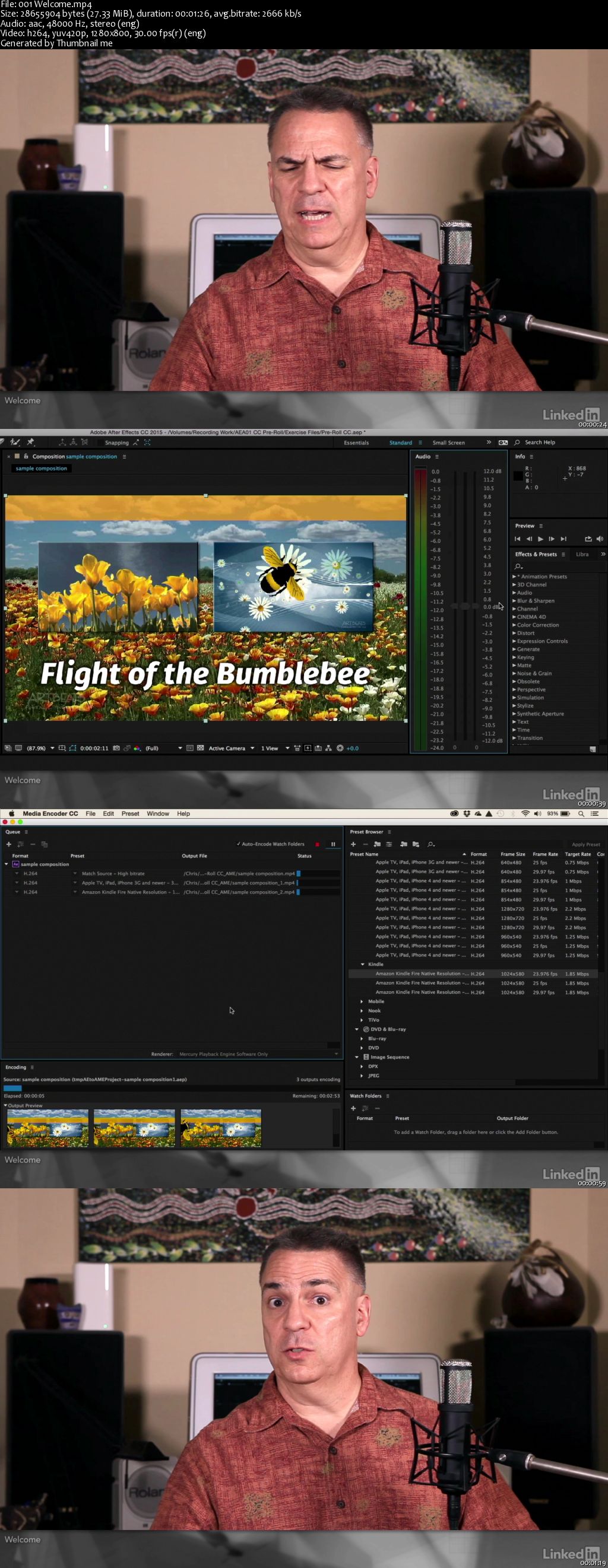Expand the Animation Presets category

(x=514, y=577)
